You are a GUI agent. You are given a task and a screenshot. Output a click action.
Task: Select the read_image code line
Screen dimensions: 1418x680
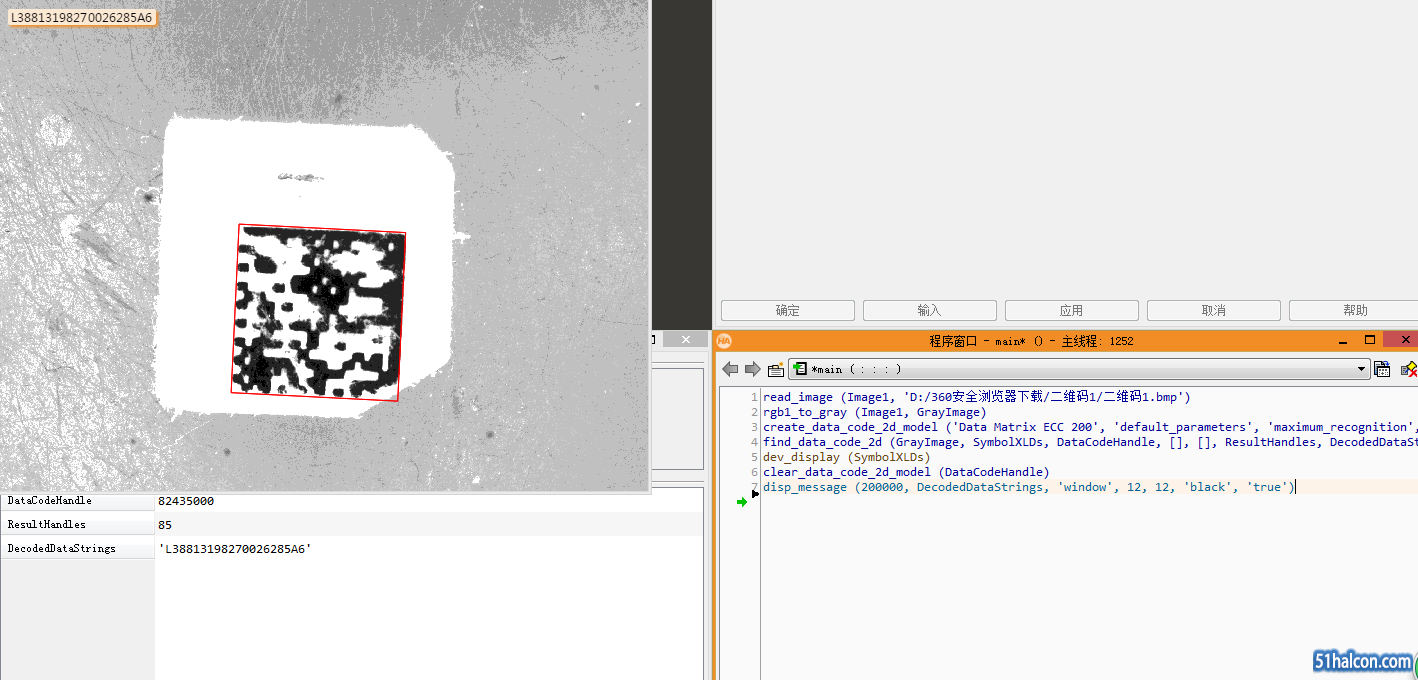pos(977,397)
